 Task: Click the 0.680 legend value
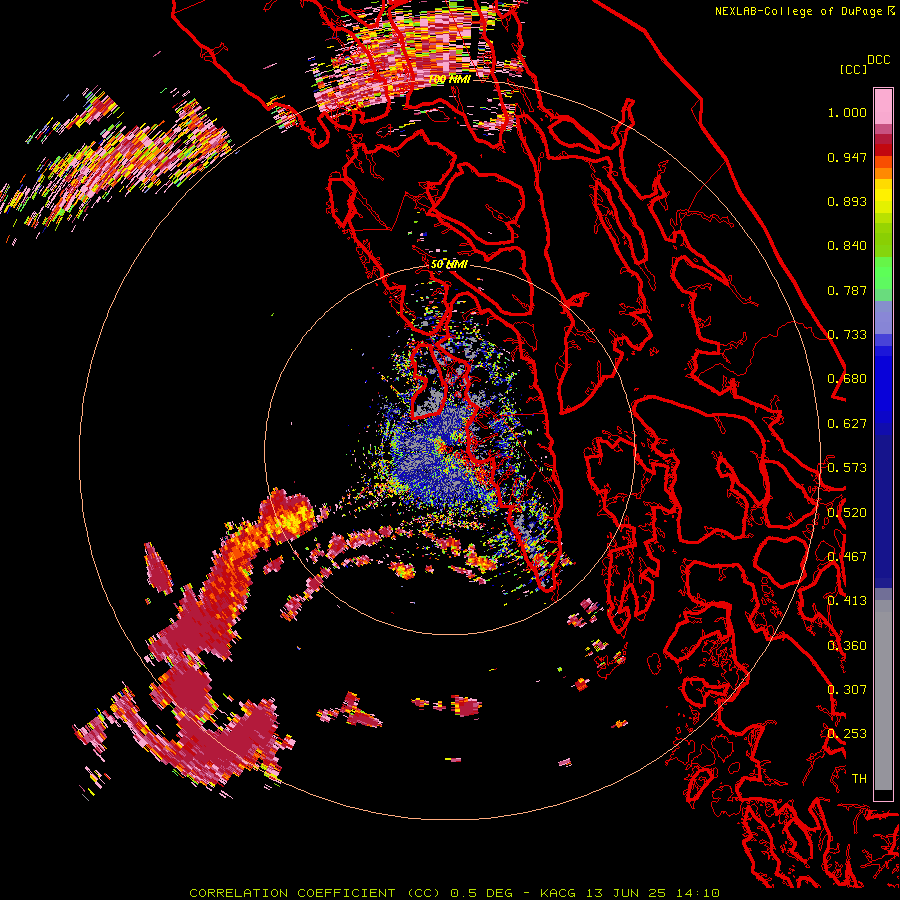point(847,379)
